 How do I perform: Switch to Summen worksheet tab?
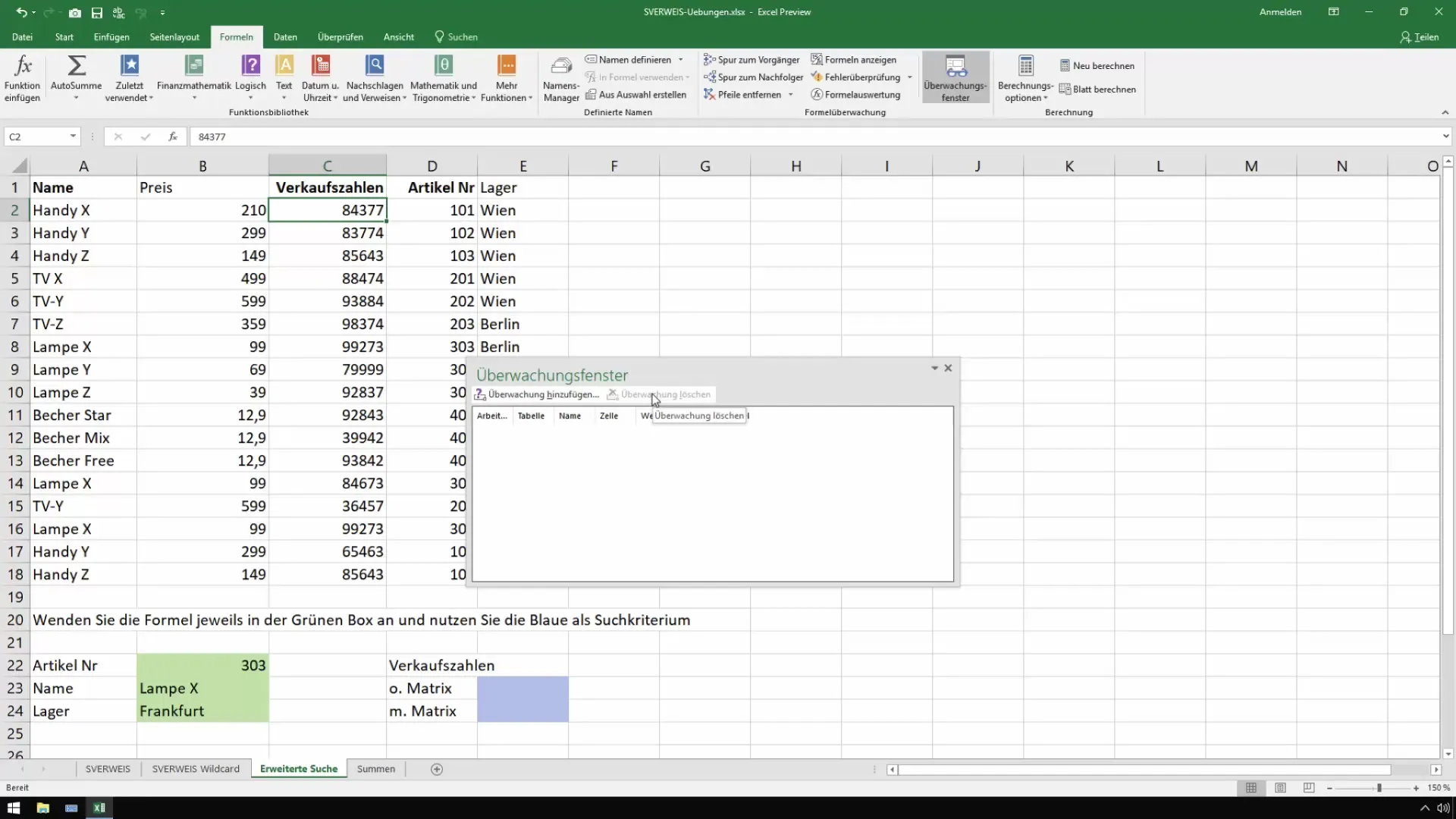(x=377, y=769)
